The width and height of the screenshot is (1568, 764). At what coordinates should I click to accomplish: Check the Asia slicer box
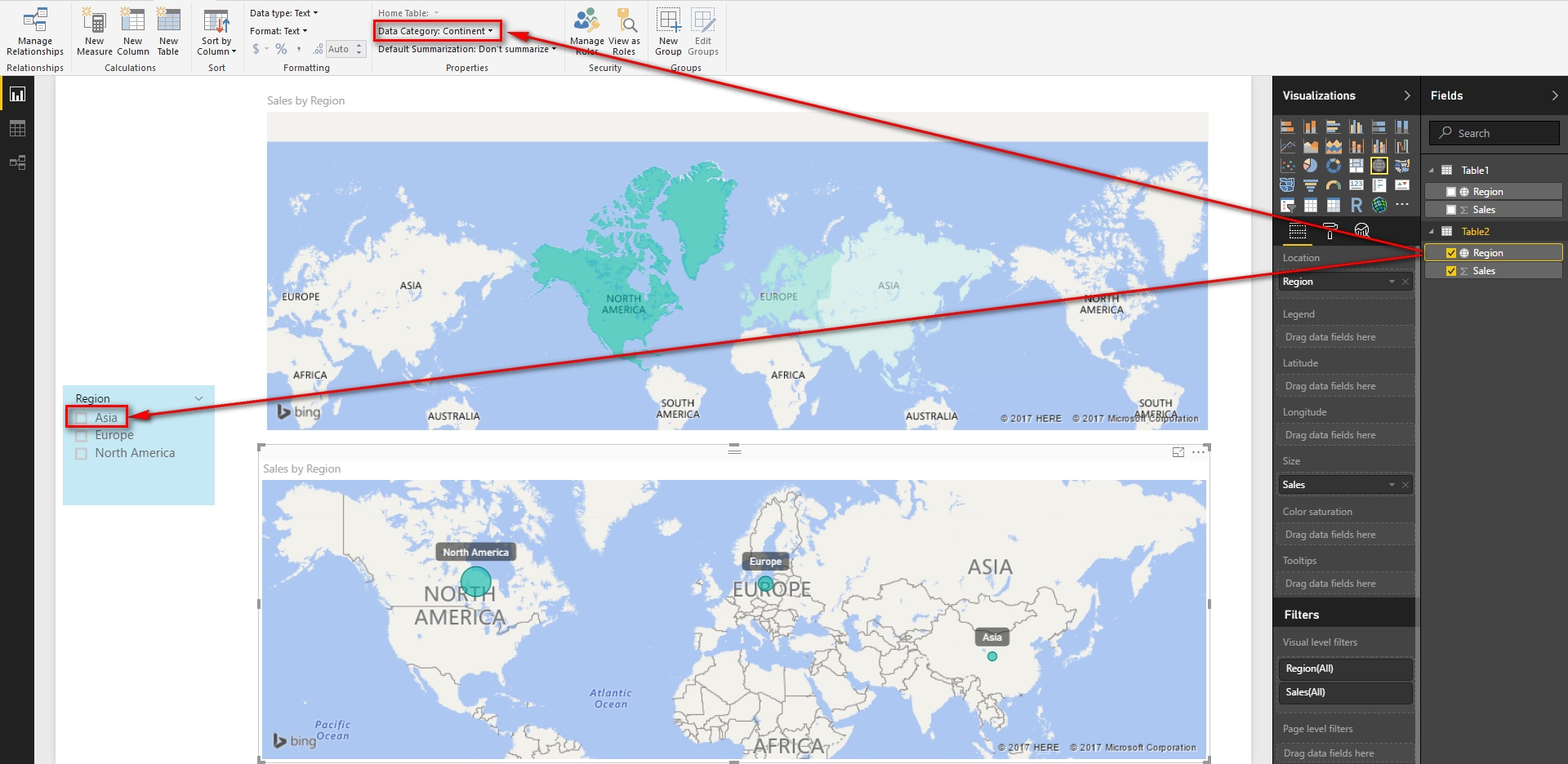click(x=81, y=418)
